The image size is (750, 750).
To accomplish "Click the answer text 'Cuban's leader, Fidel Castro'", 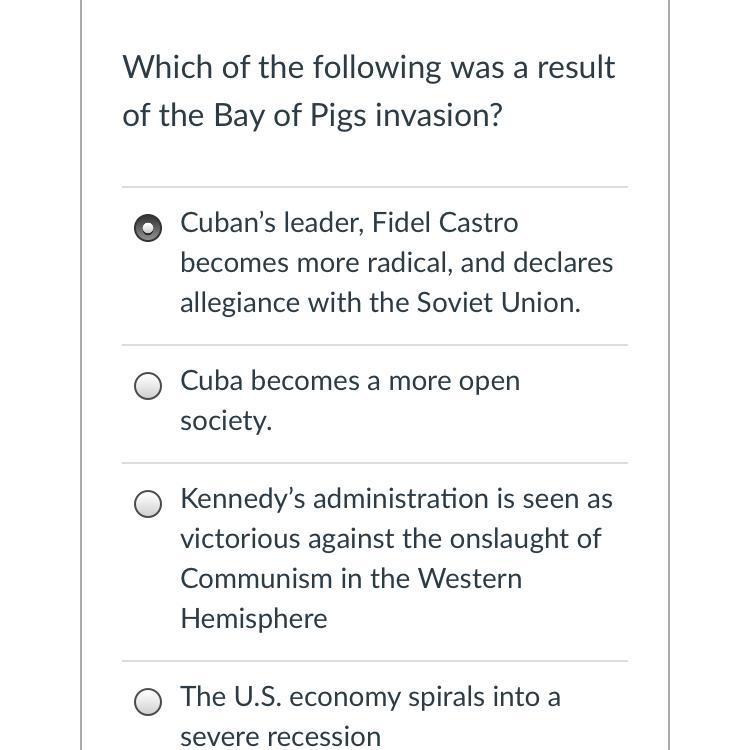I will click(349, 222).
